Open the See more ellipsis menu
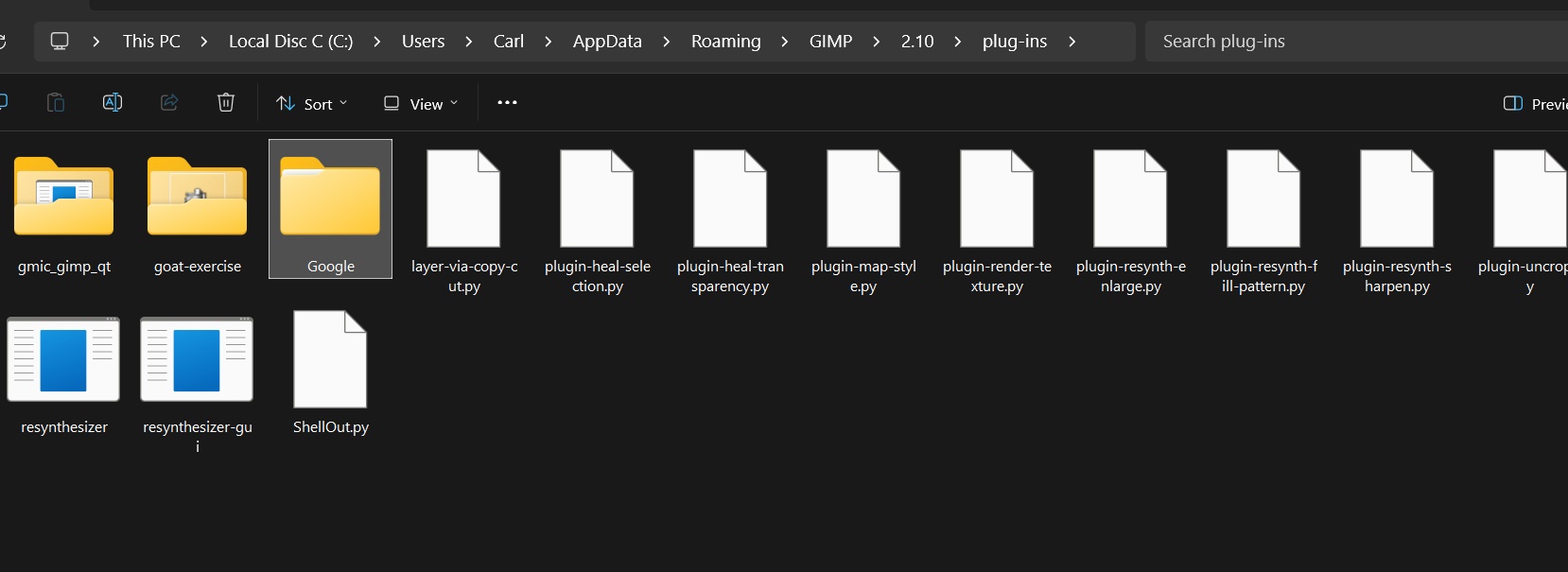Screen dimensions: 1568x572 pos(507,103)
